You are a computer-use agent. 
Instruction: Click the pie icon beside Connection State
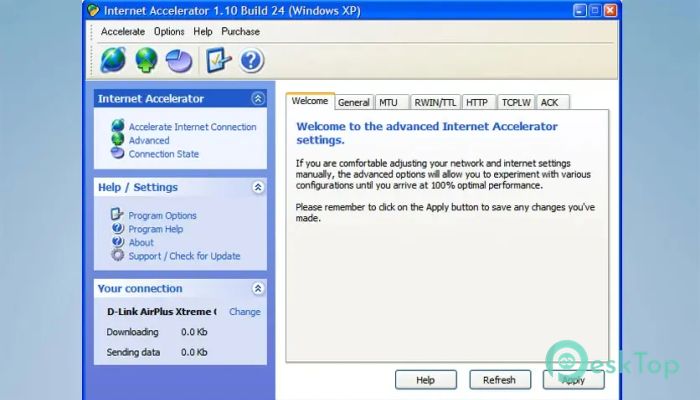pyautogui.click(x=118, y=153)
